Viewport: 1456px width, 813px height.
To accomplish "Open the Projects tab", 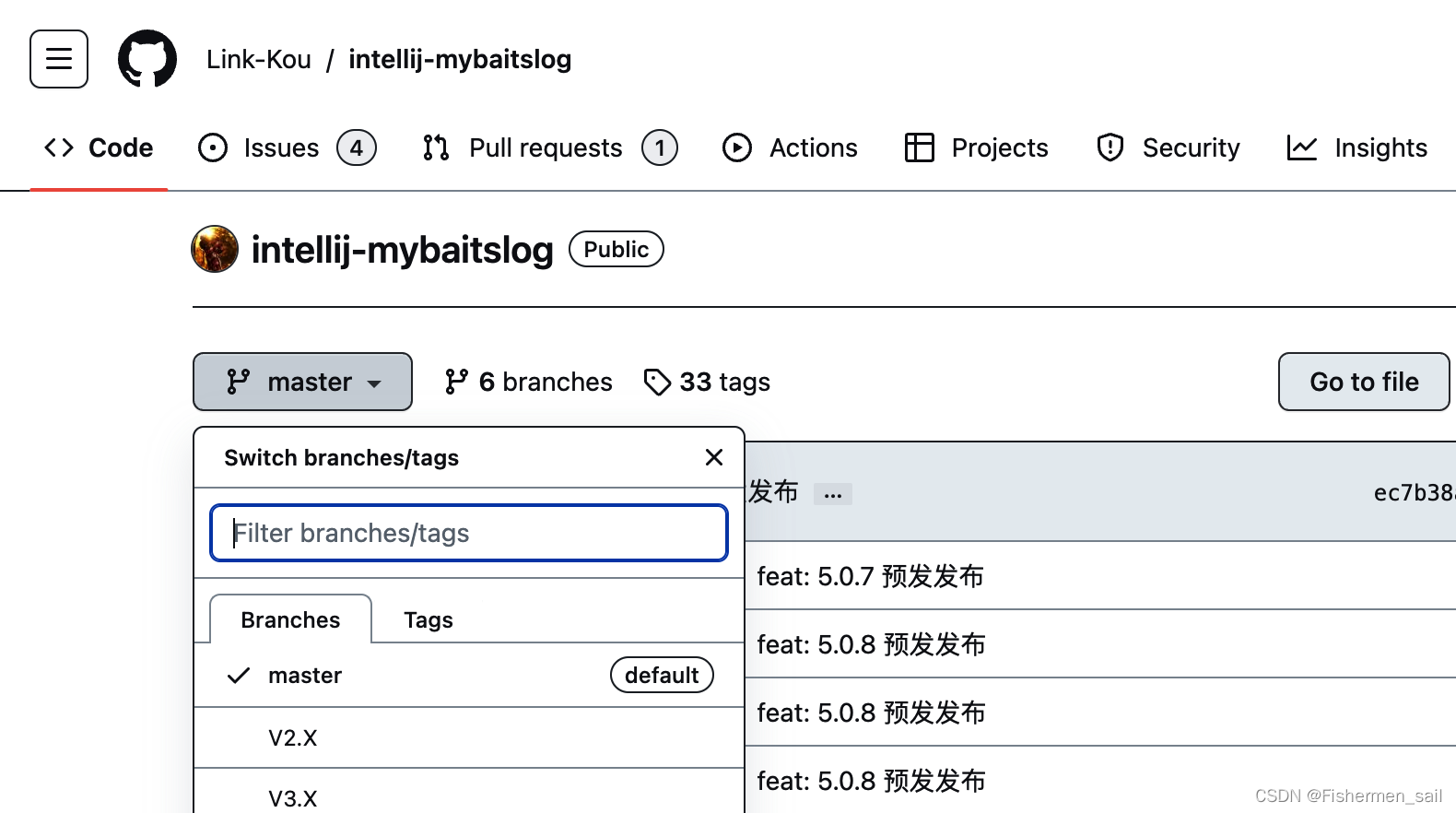I will coord(977,147).
